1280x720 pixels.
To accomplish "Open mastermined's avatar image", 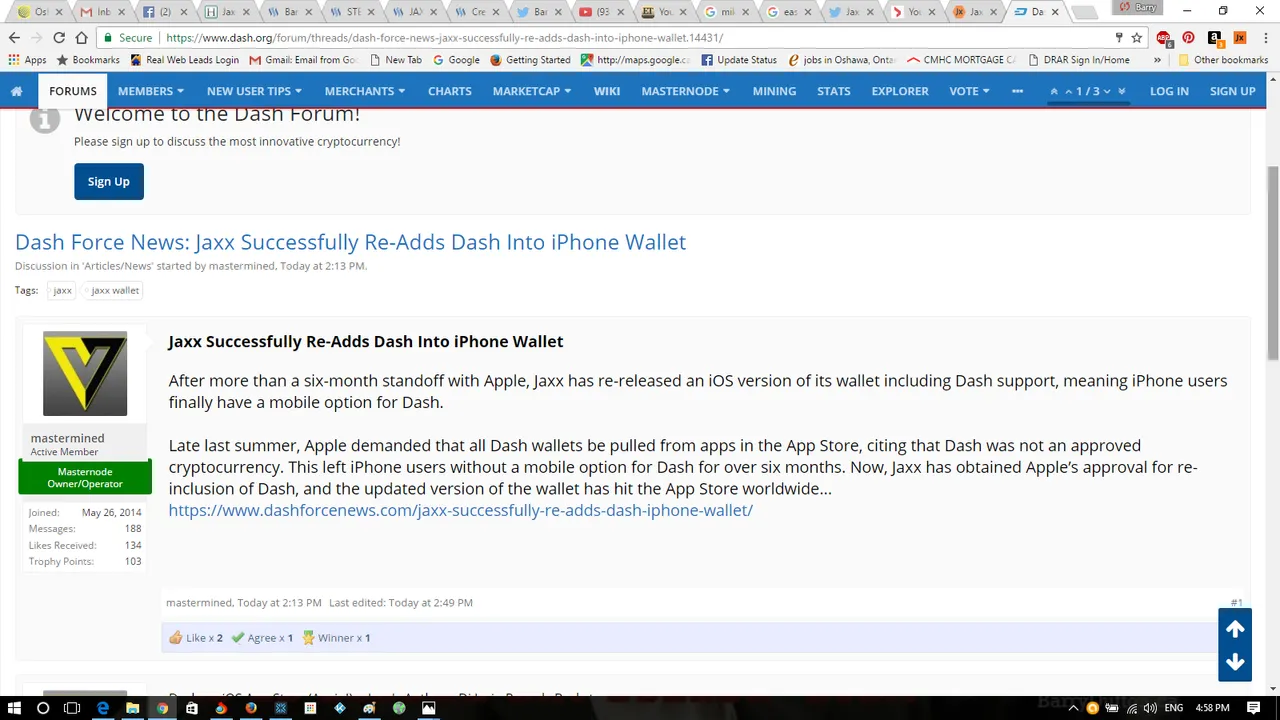I will tap(85, 373).
